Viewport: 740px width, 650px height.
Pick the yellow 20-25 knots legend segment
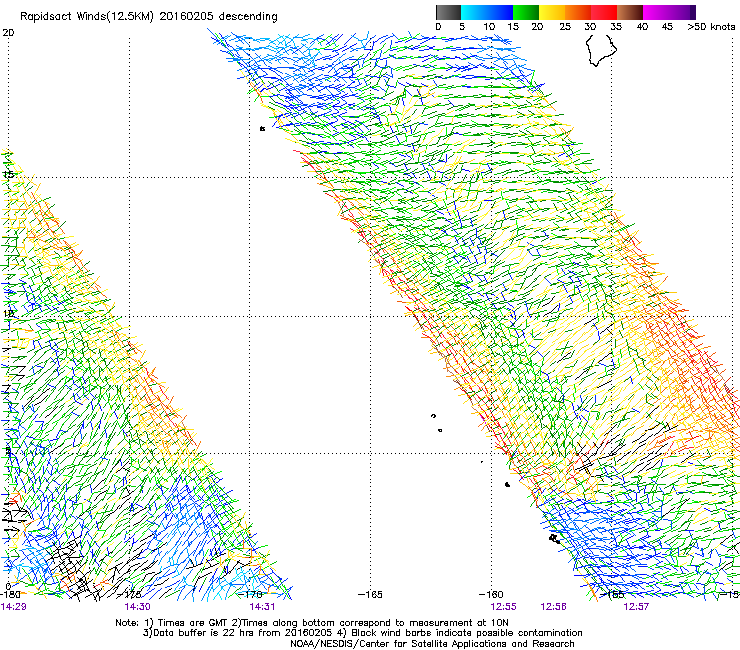552,12
